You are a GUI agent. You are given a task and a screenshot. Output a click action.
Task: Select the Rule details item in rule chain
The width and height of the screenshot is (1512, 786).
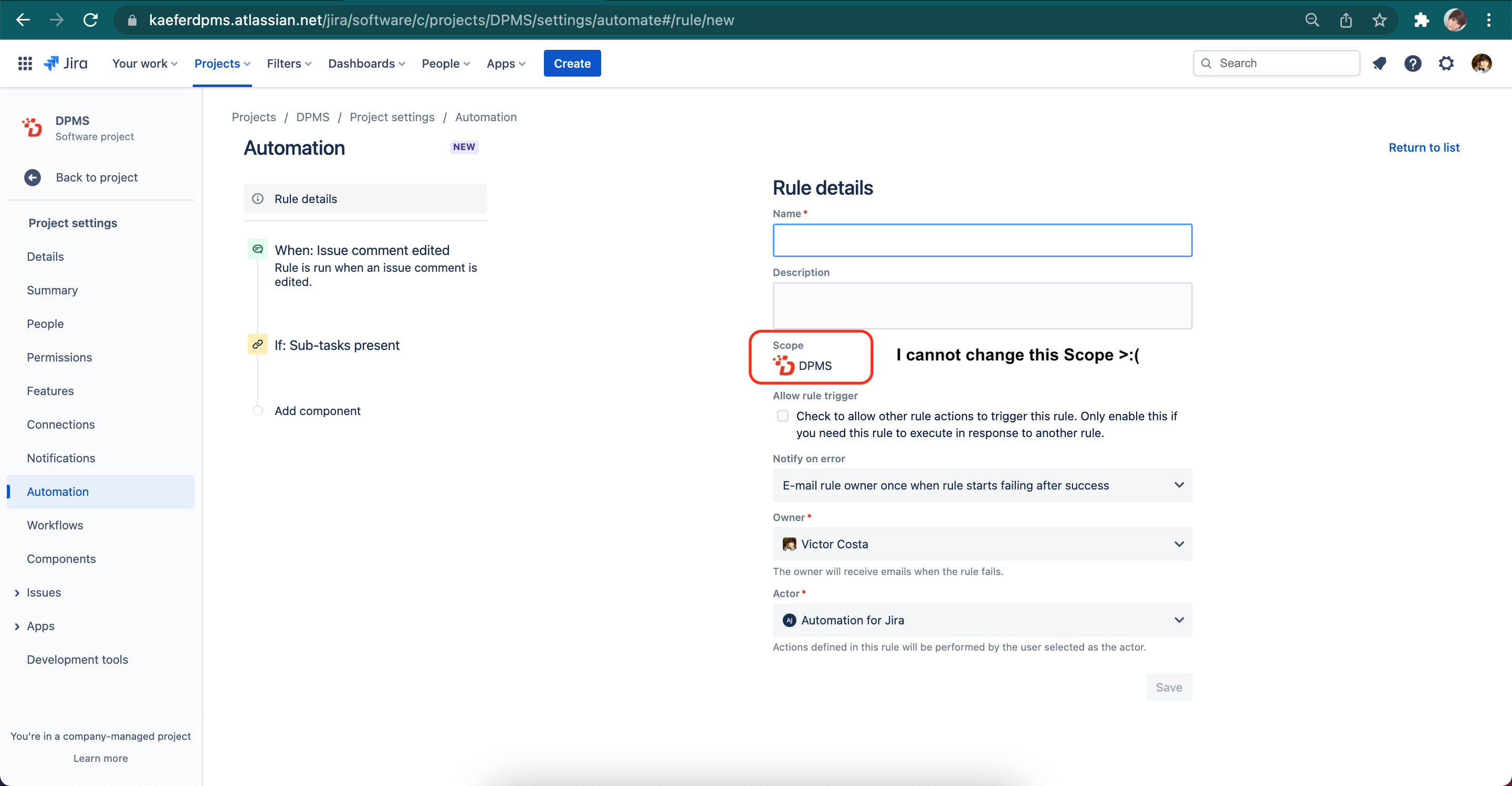click(364, 199)
